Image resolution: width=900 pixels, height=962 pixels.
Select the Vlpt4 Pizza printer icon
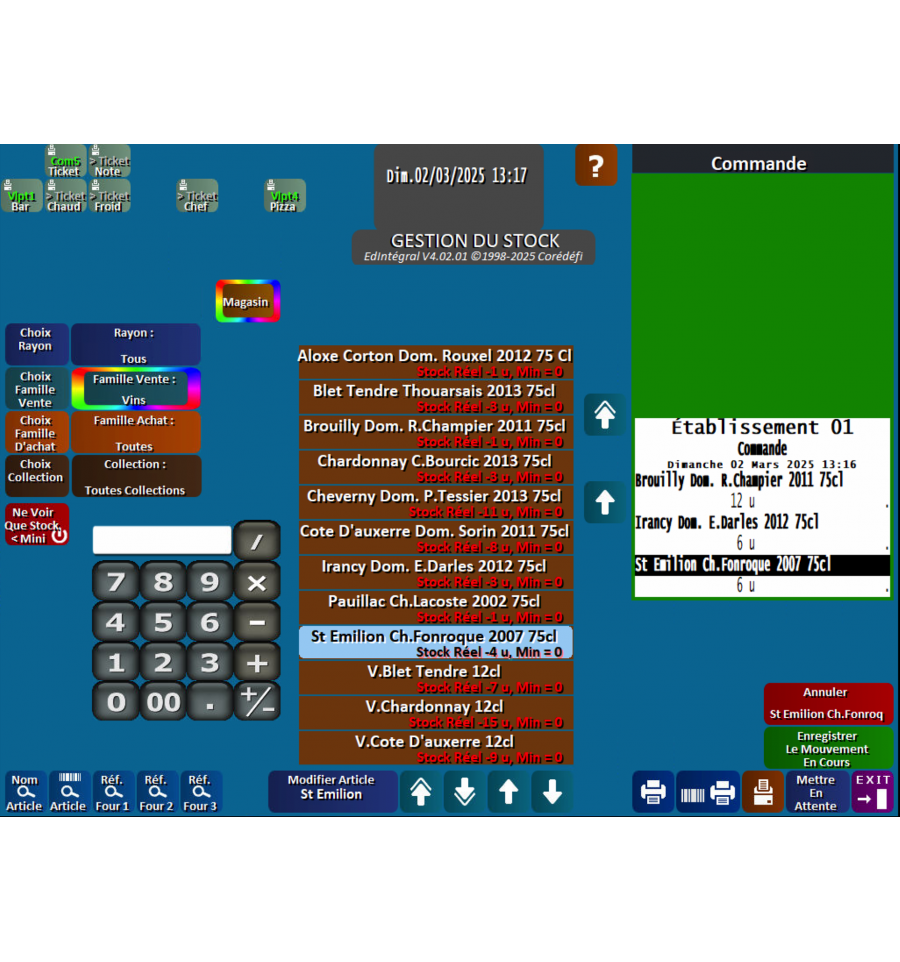click(284, 196)
